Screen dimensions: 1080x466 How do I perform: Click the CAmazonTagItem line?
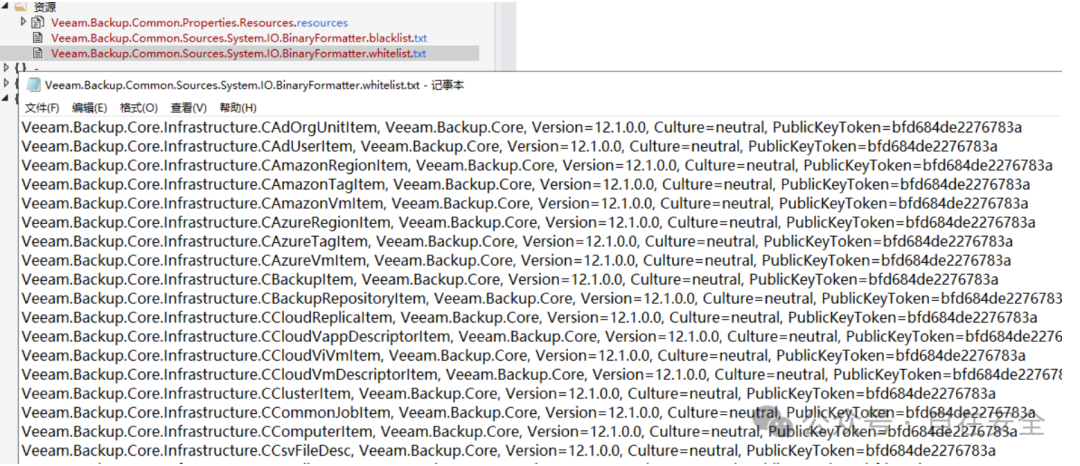coord(526,184)
